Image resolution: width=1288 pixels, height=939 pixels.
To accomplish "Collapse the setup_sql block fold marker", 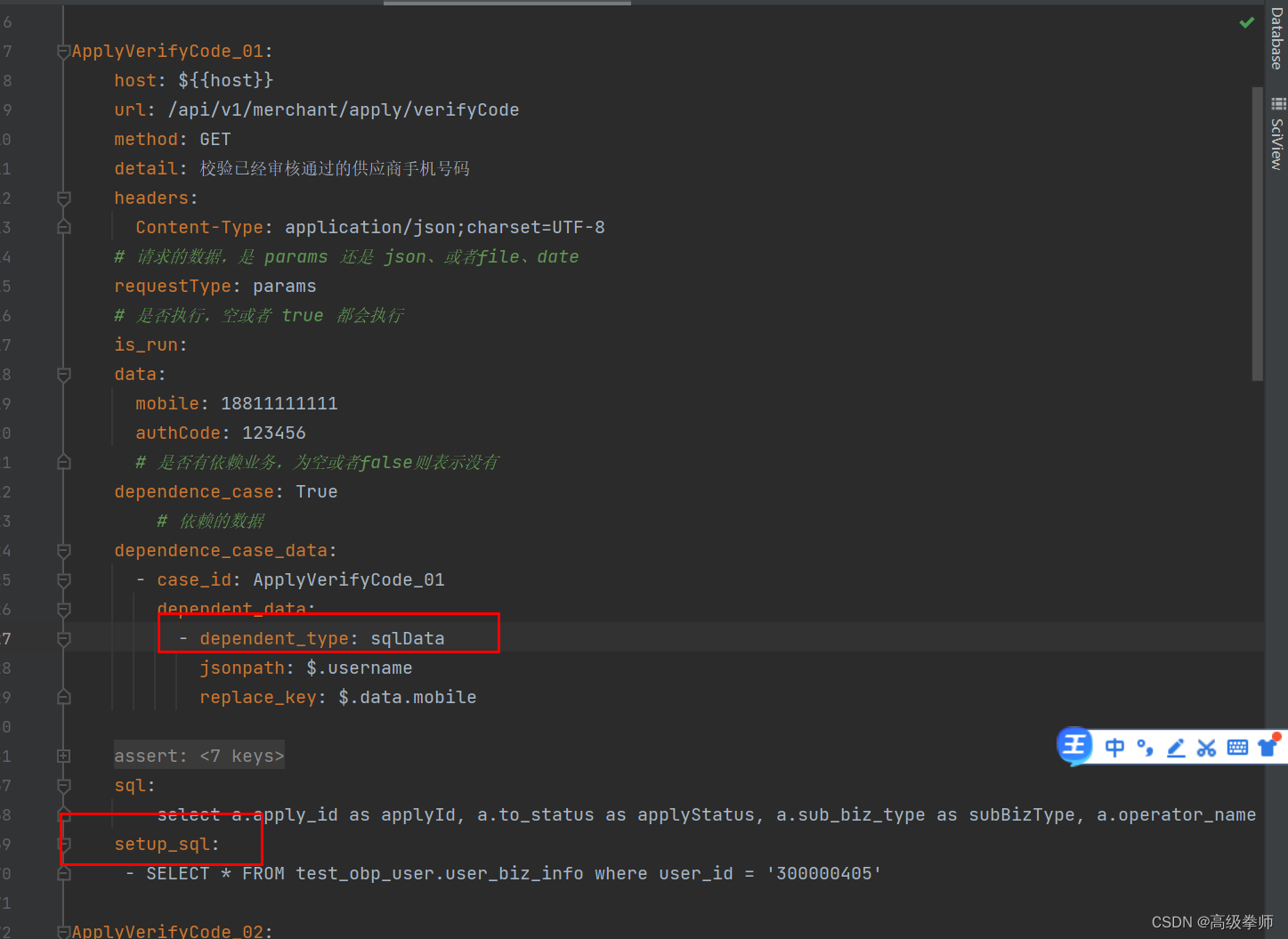I will coord(63,844).
